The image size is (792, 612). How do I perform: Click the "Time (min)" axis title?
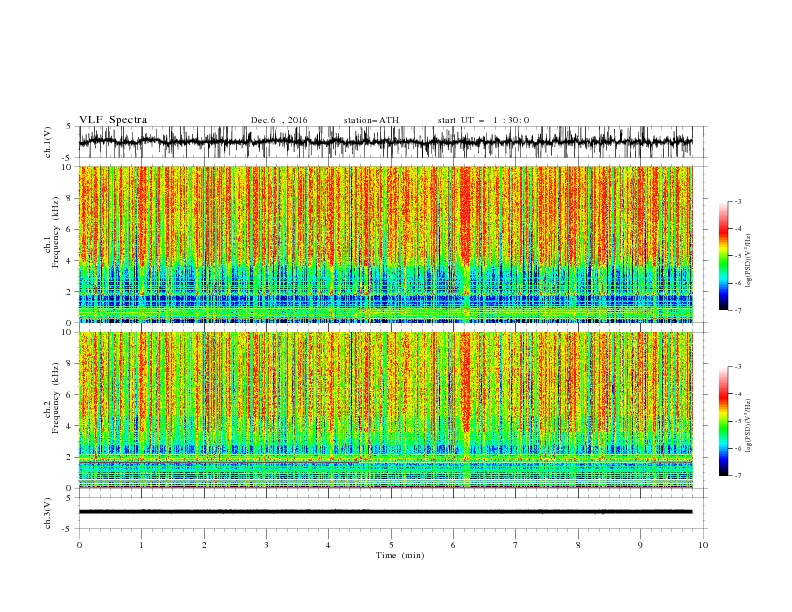click(400, 555)
